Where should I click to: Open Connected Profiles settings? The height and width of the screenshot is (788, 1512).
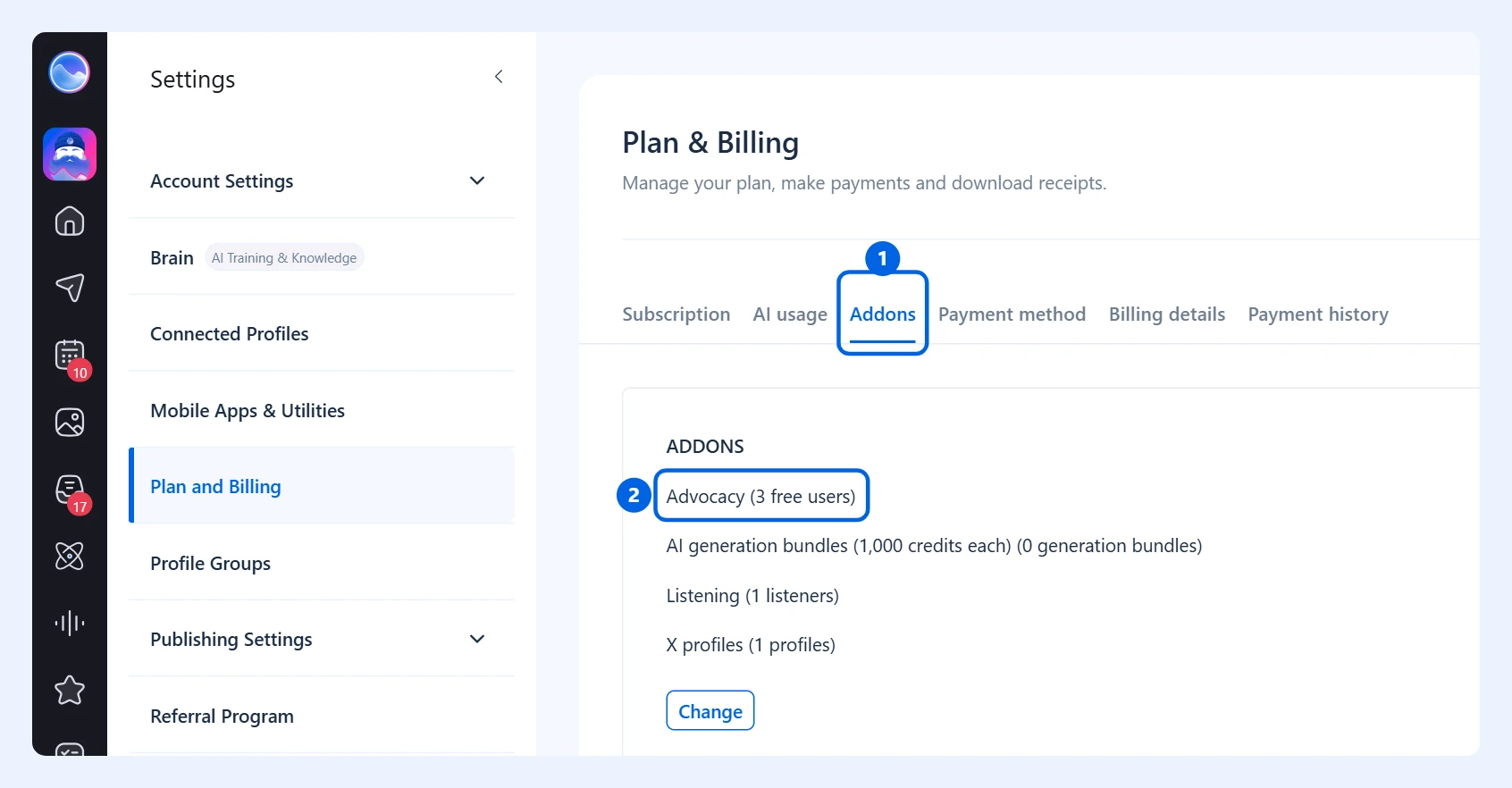pos(322,333)
